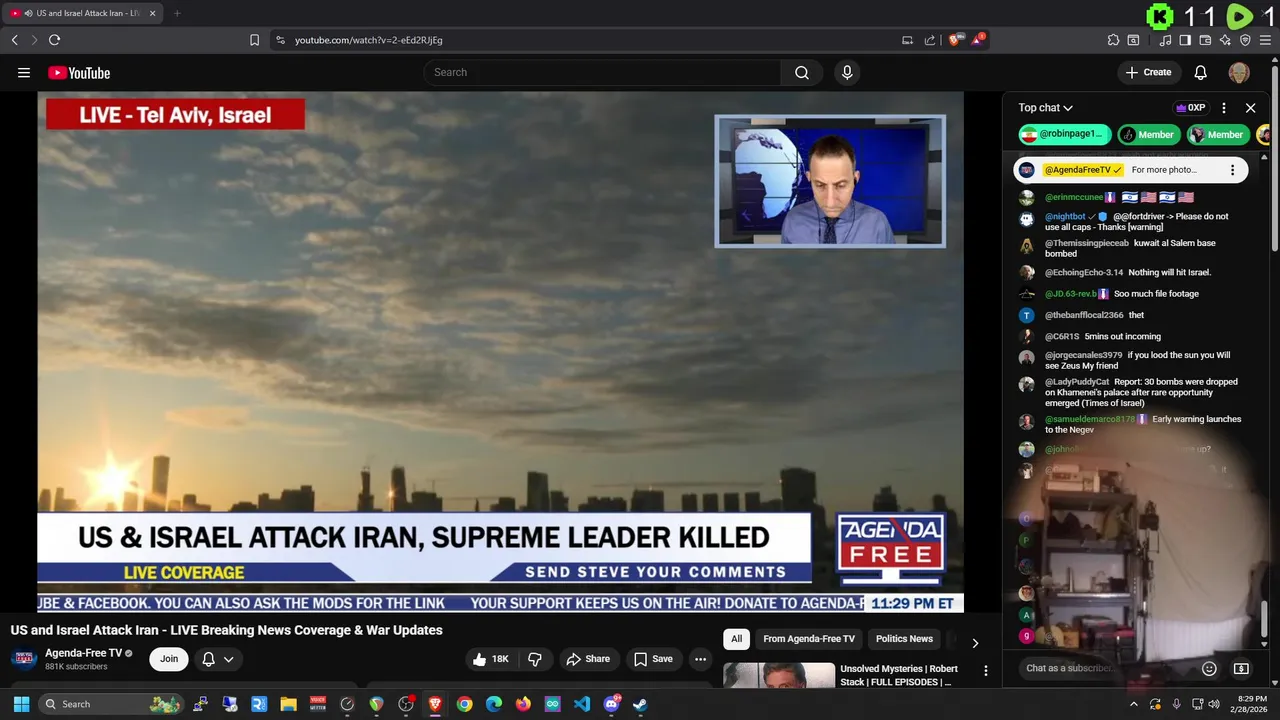Viewport: 1280px width, 720px height.
Task: Focus the Chat as a subscriber field
Action: coord(1105,668)
